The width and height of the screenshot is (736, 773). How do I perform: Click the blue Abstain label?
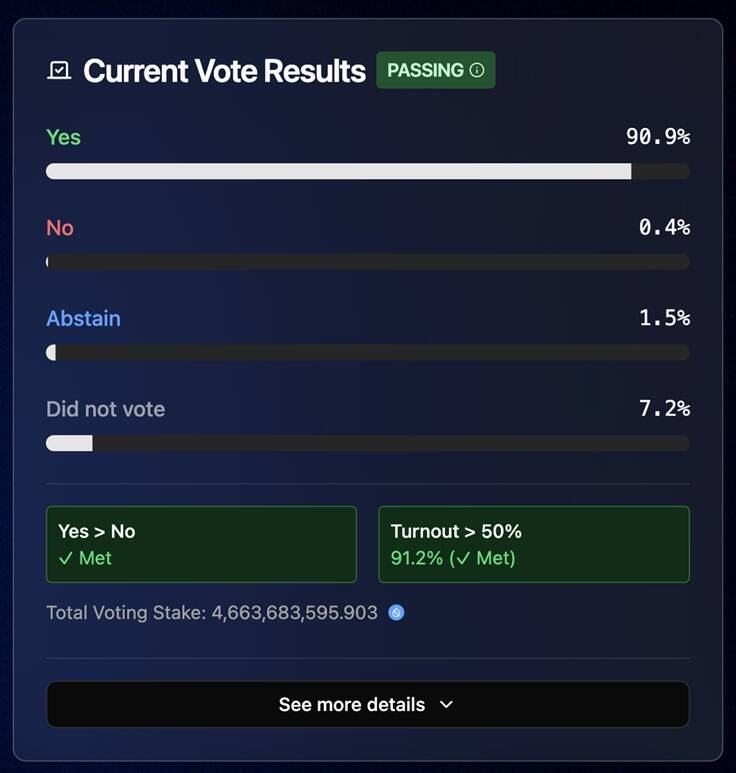click(x=83, y=319)
